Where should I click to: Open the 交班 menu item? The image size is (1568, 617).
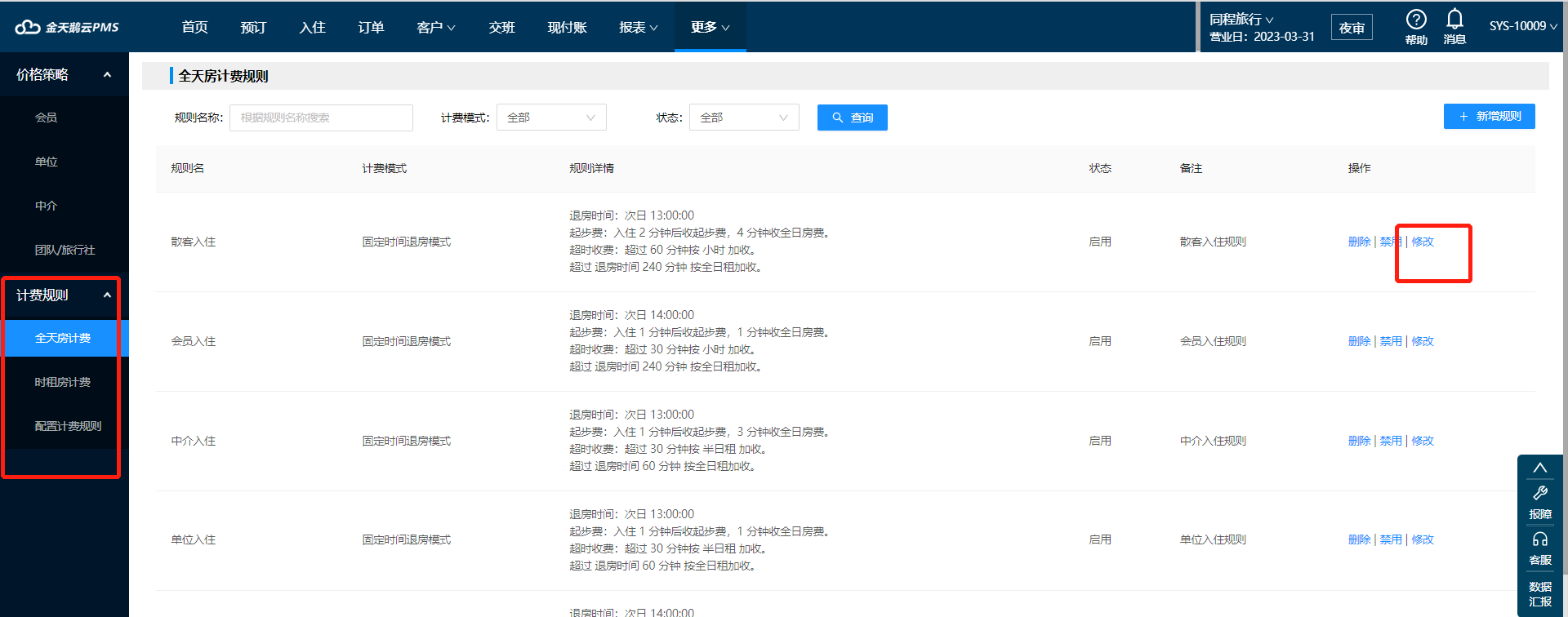pos(501,27)
